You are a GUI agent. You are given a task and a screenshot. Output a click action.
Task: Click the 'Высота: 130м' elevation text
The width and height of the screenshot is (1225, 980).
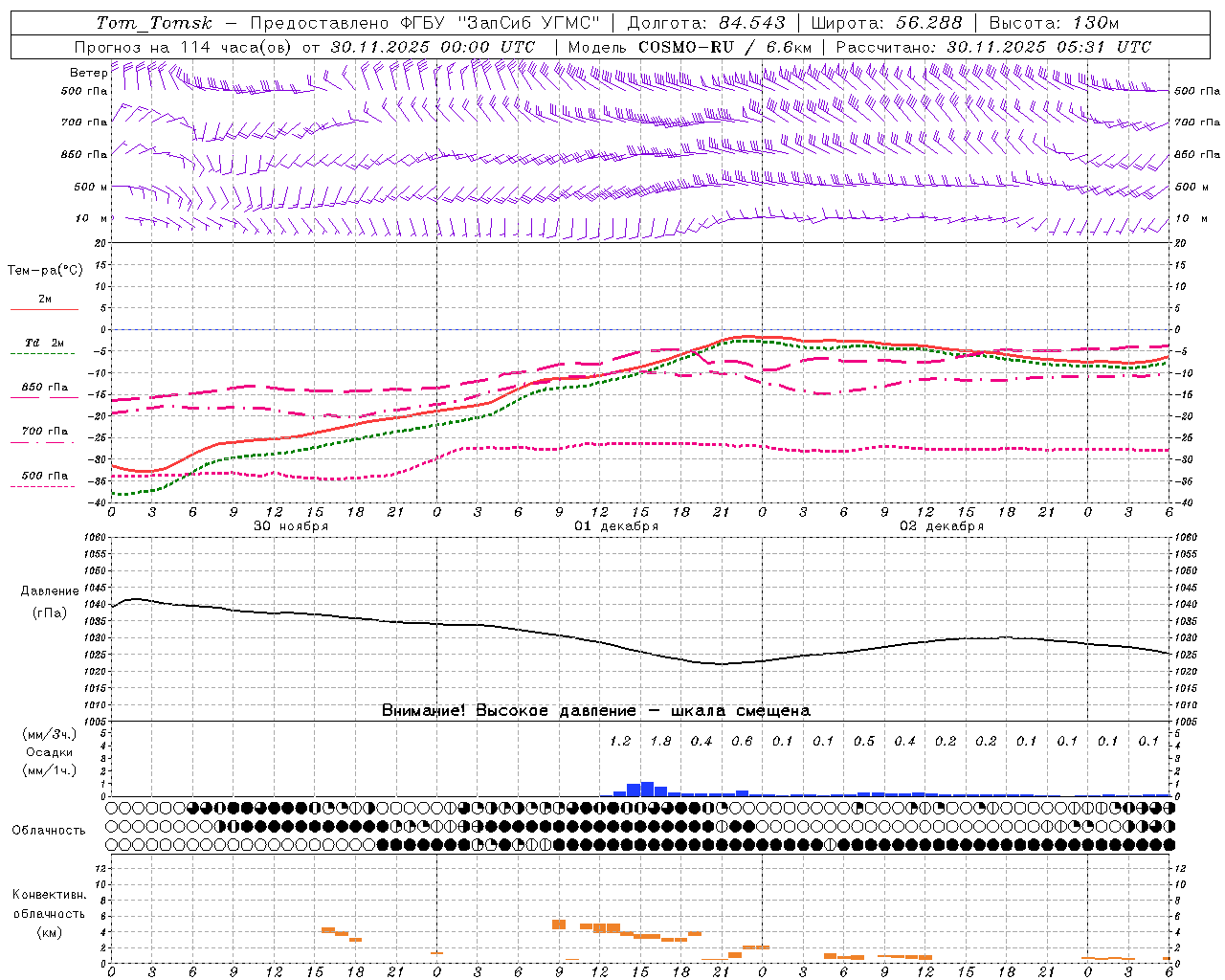(x=1054, y=23)
